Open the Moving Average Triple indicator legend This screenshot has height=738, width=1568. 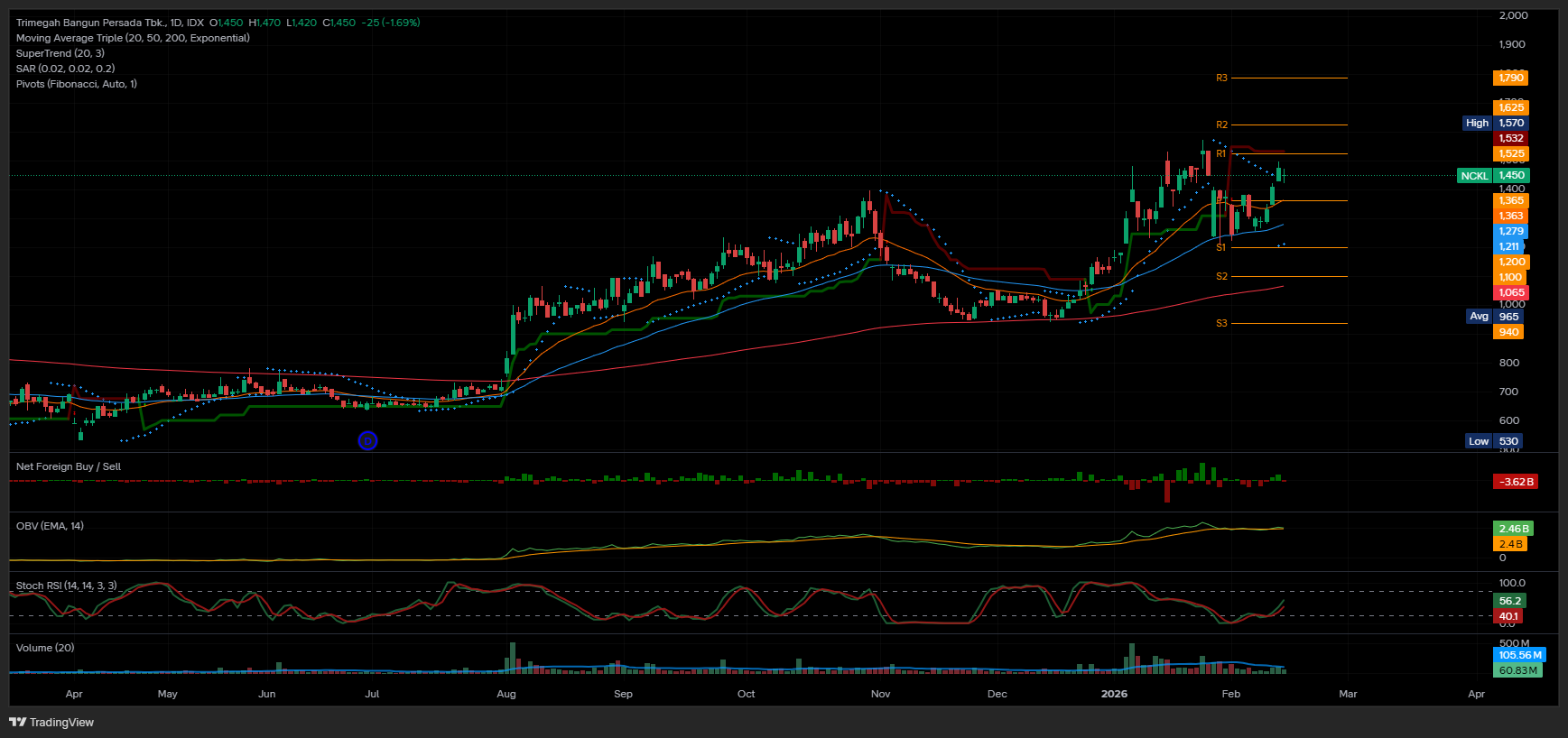133,38
